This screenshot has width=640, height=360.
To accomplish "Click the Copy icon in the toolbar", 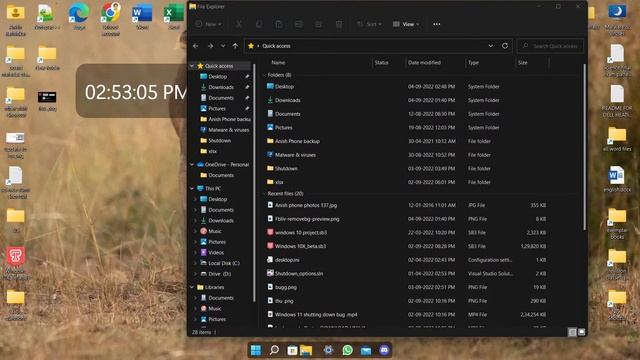I will (259, 24).
